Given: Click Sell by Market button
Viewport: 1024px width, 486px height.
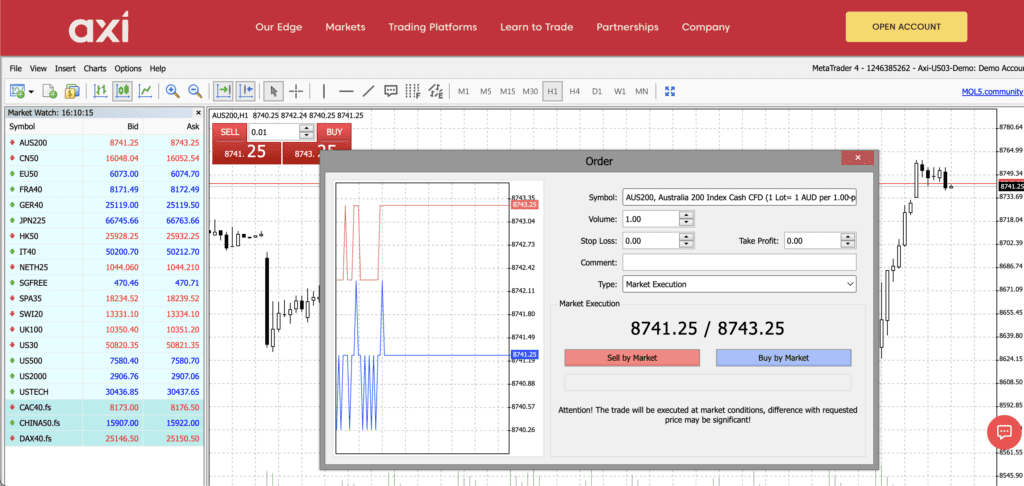Looking at the screenshot, I should click(x=632, y=358).
